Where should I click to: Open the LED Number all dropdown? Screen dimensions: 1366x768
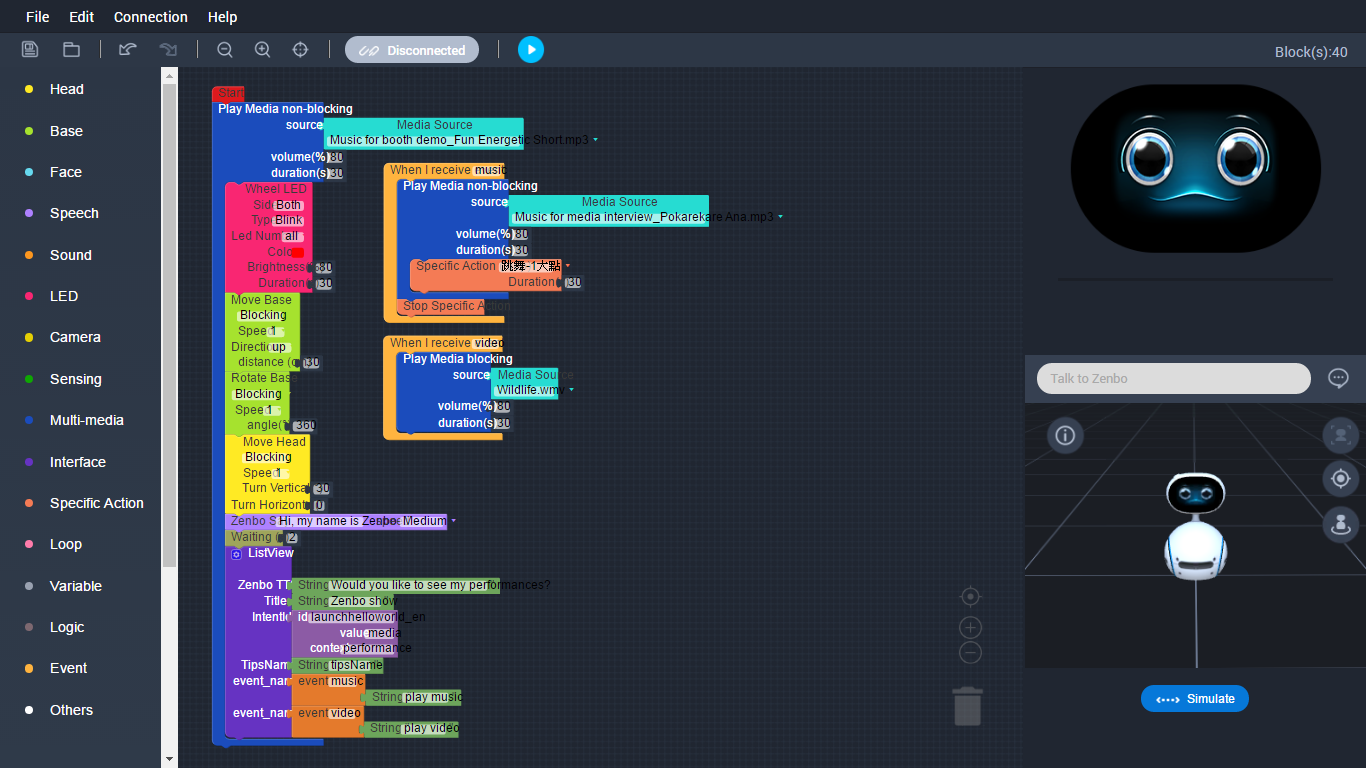pos(291,237)
